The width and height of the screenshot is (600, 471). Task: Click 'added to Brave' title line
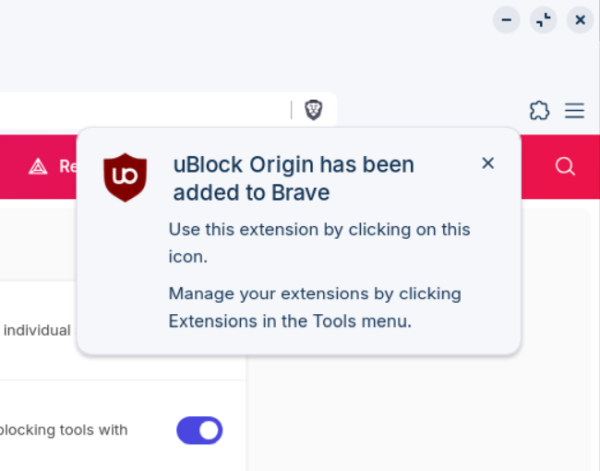[x=251, y=192]
